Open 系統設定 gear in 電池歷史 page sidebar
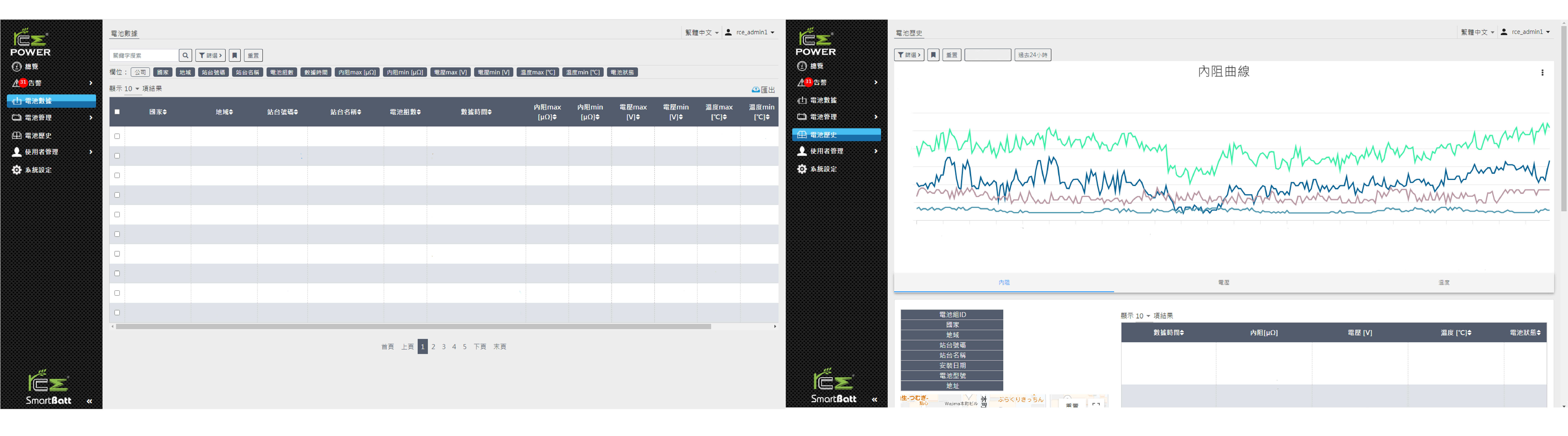This screenshot has width=1568, height=436. 802,169
